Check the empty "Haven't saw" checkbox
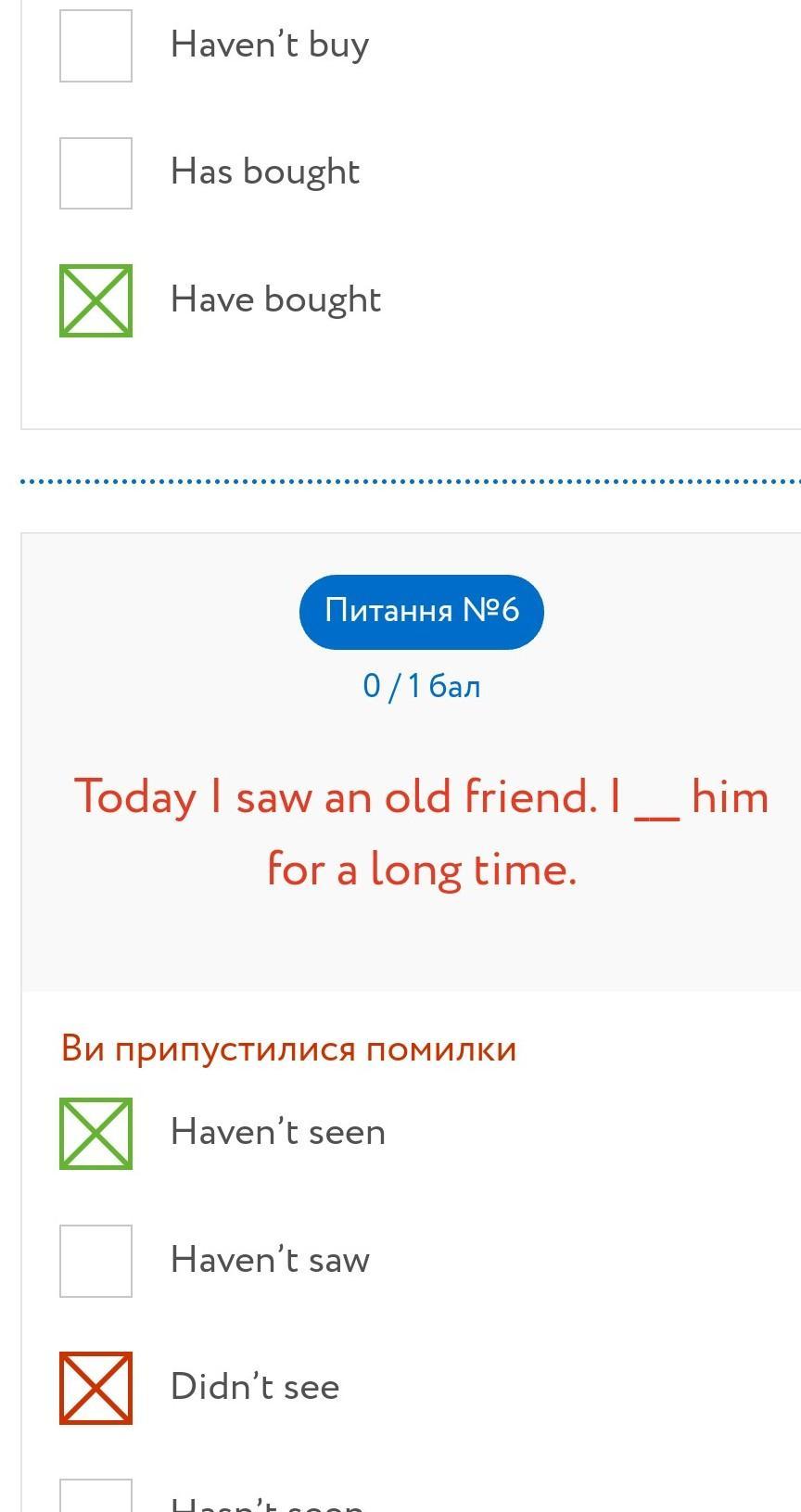 (x=95, y=1261)
